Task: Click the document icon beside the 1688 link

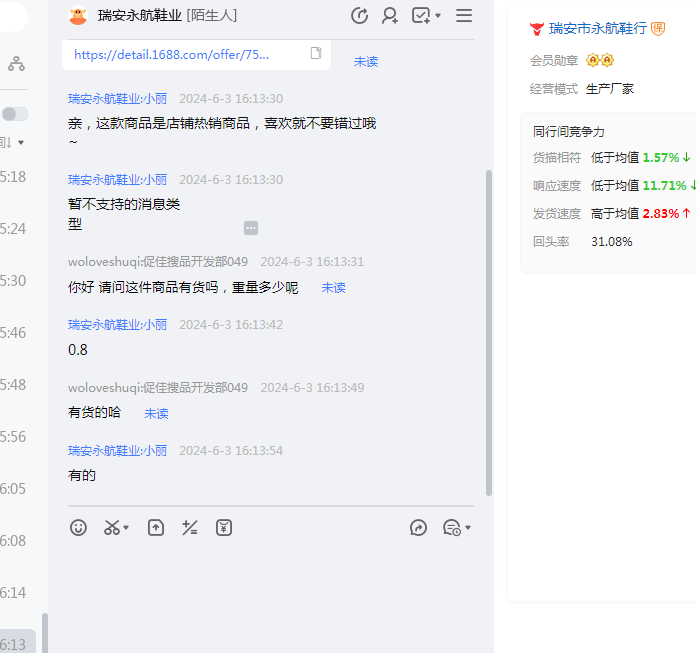Action: (x=316, y=54)
